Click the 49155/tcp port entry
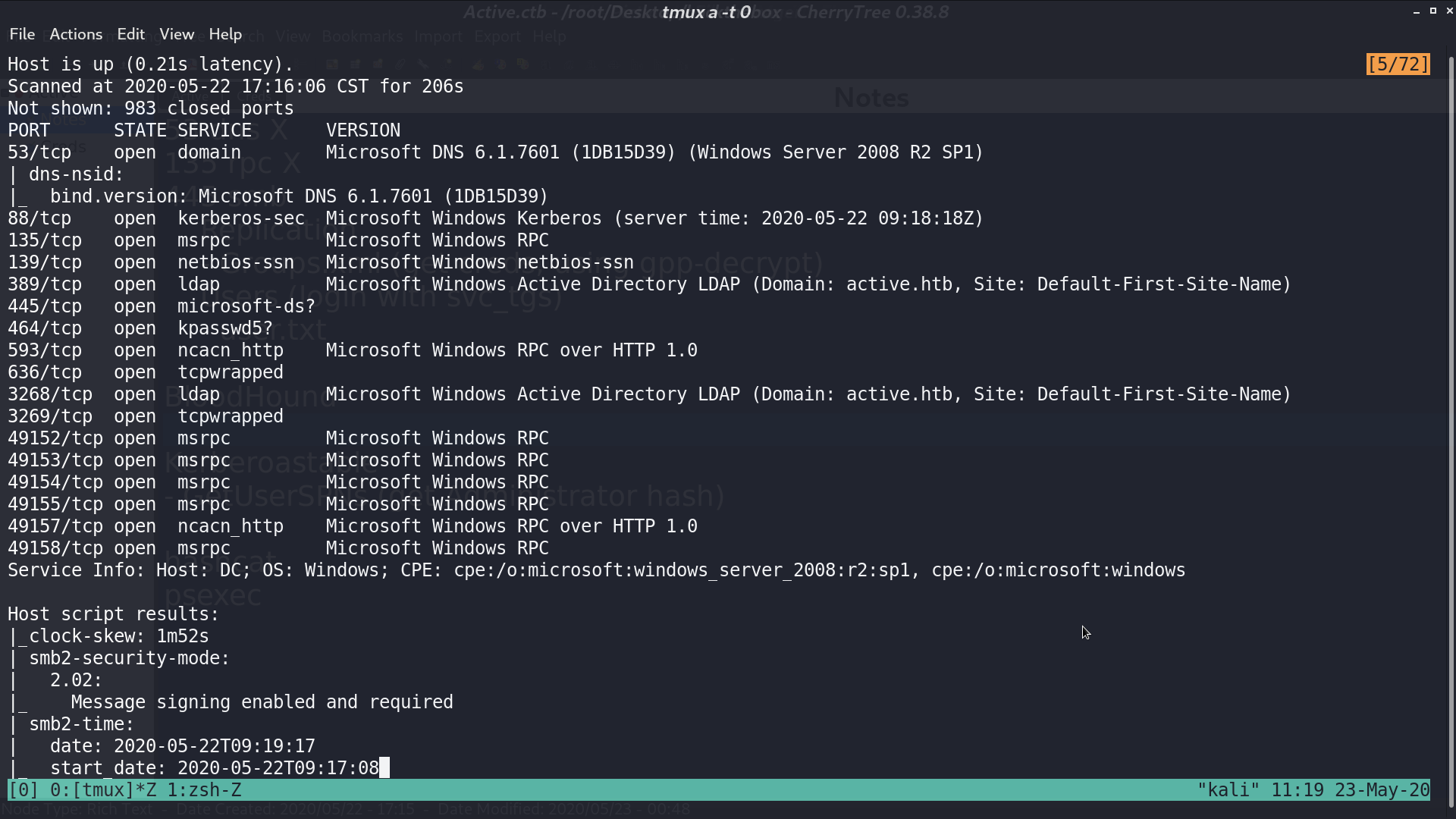This screenshot has width=1456, height=819. tap(55, 504)
